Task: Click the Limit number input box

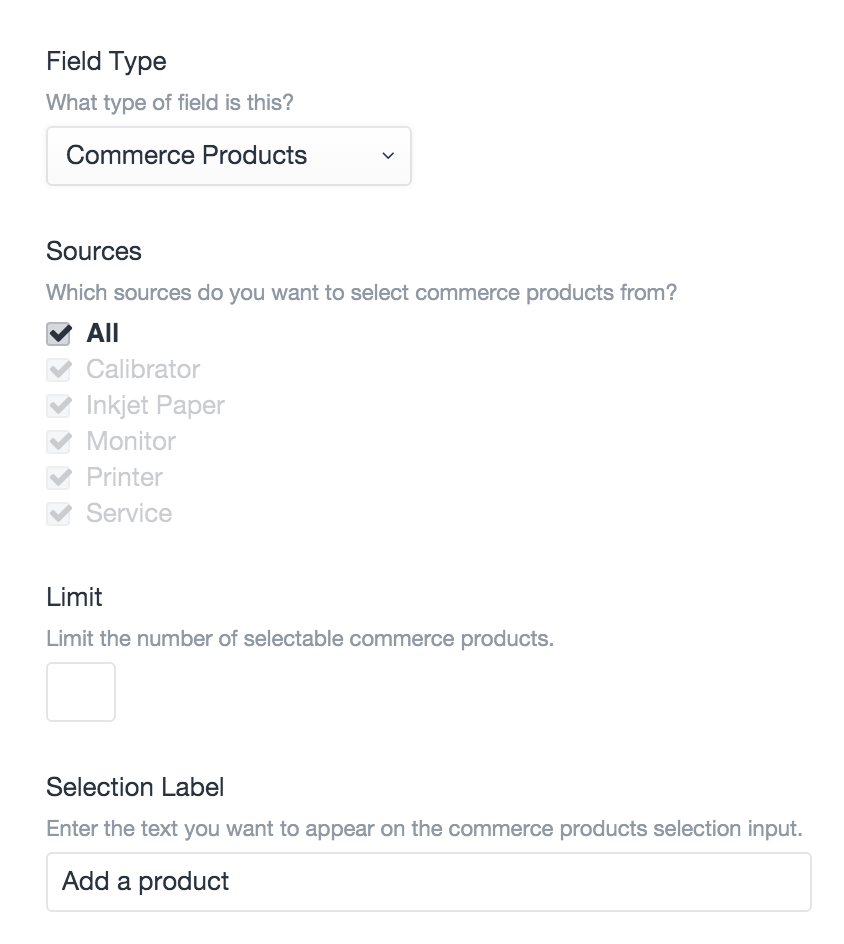Action: tap(80, 691)
